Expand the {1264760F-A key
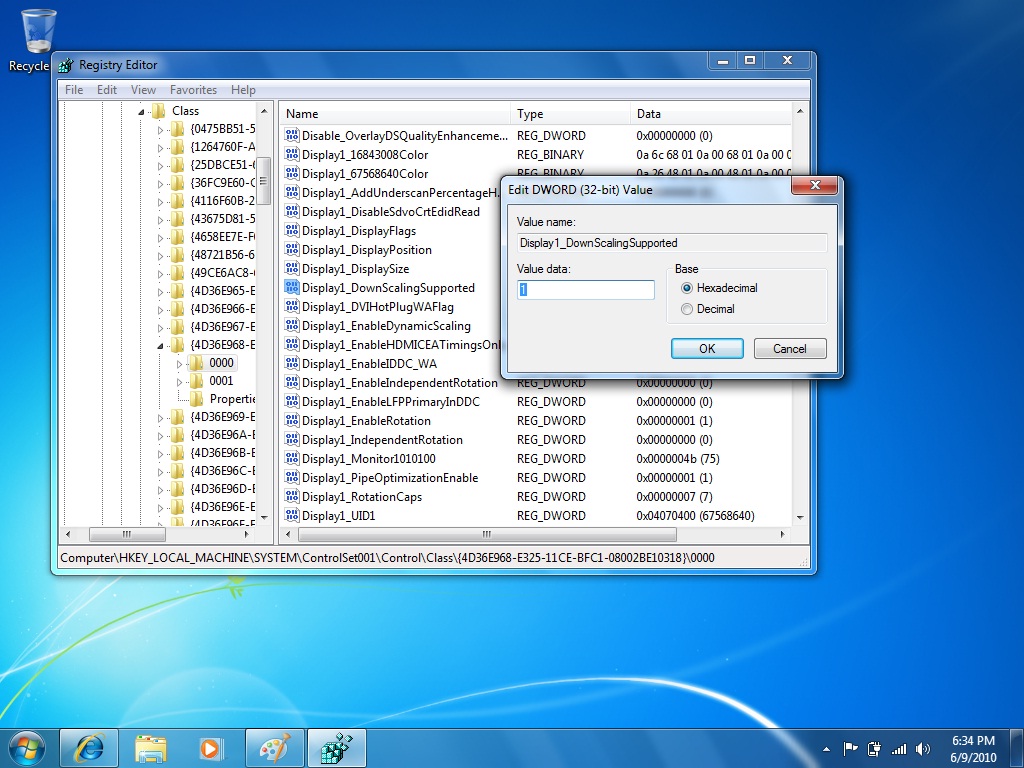 160,148
